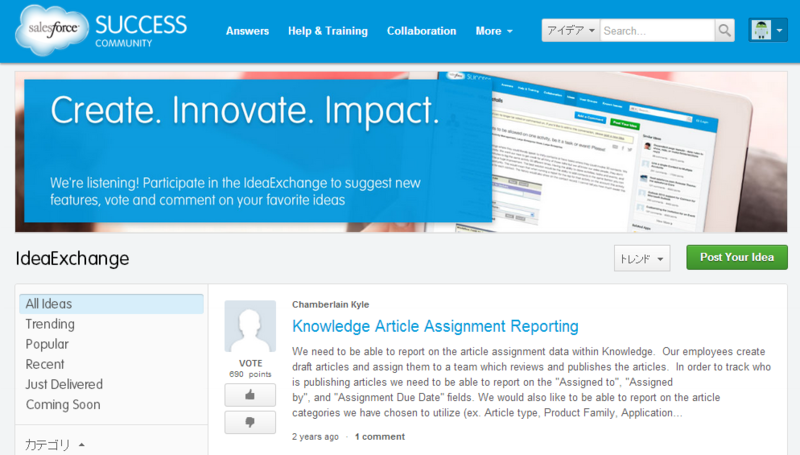Open the 1 comment link
This screenshot has width=800, height=455.
pyautogui.click(x=380, y=437)
